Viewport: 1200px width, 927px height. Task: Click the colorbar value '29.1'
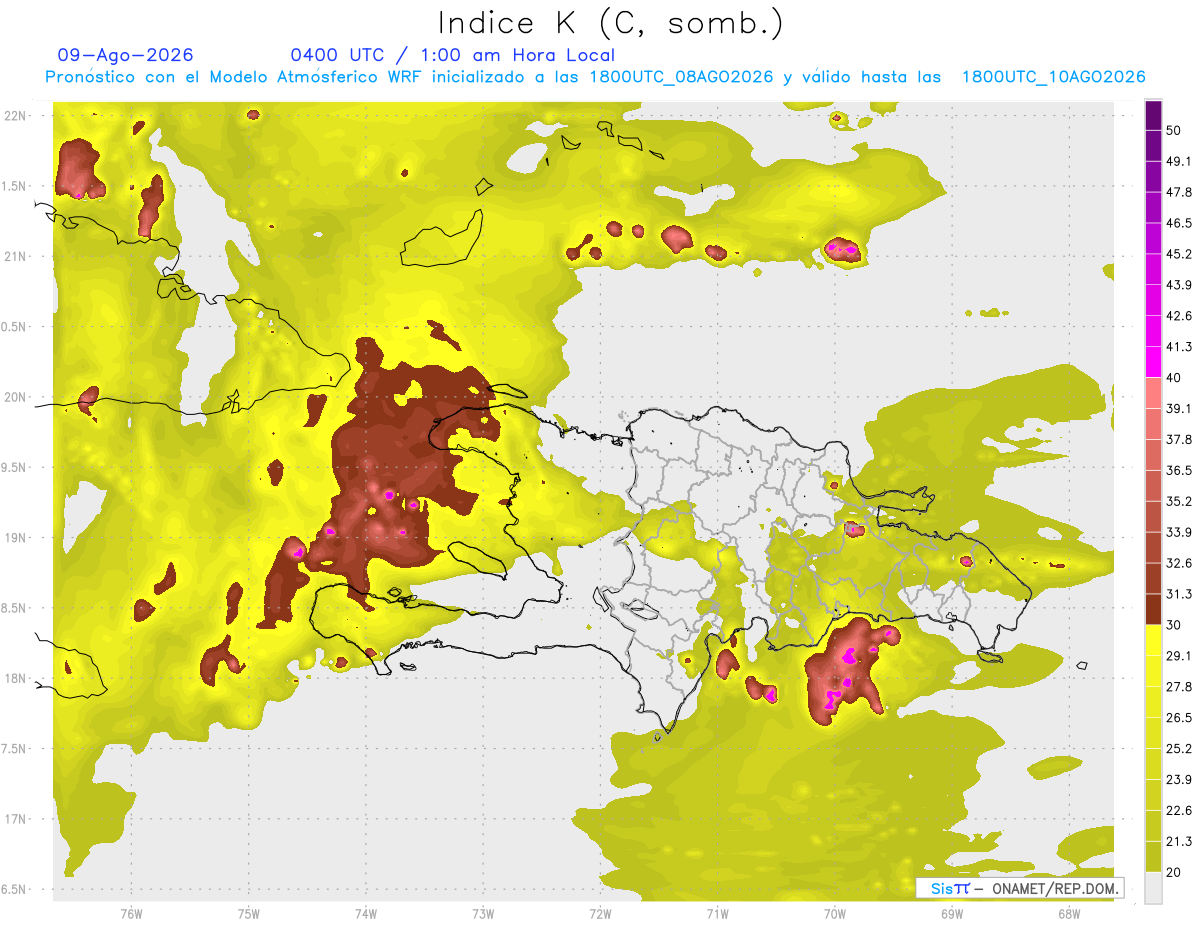(x=1179, y=656)
